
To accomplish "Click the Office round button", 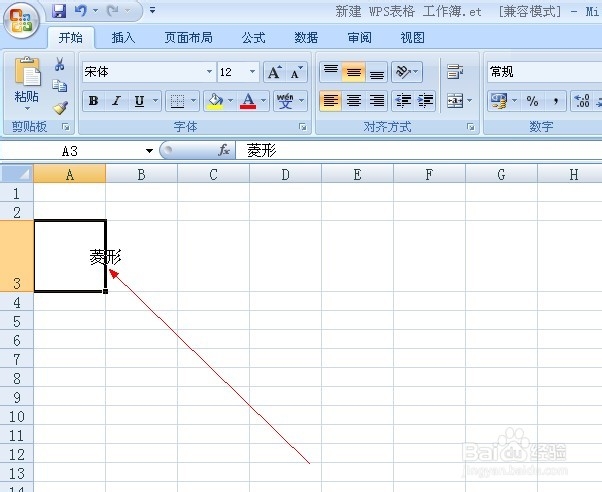I will coord(21,19).
